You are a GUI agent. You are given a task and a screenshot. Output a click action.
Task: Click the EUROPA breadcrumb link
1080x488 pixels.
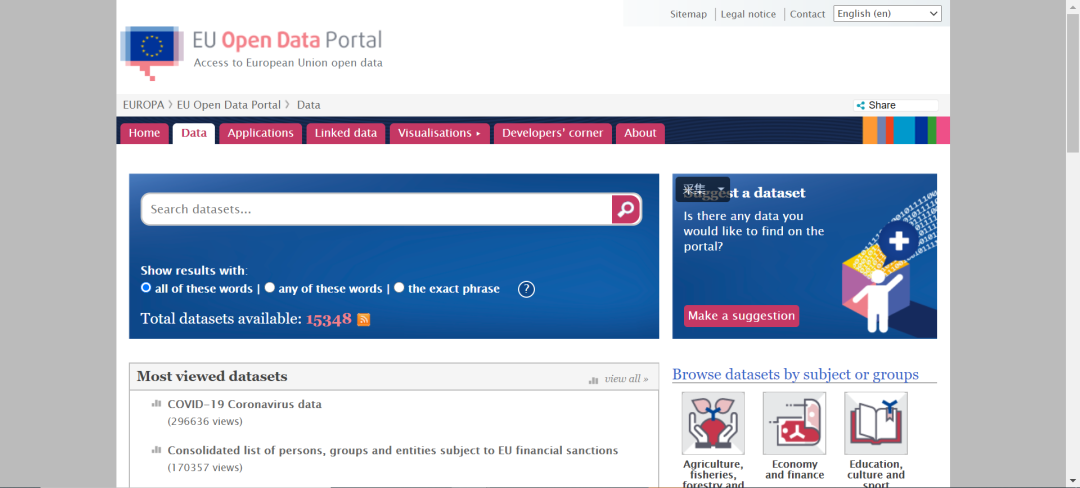[143, 105]
